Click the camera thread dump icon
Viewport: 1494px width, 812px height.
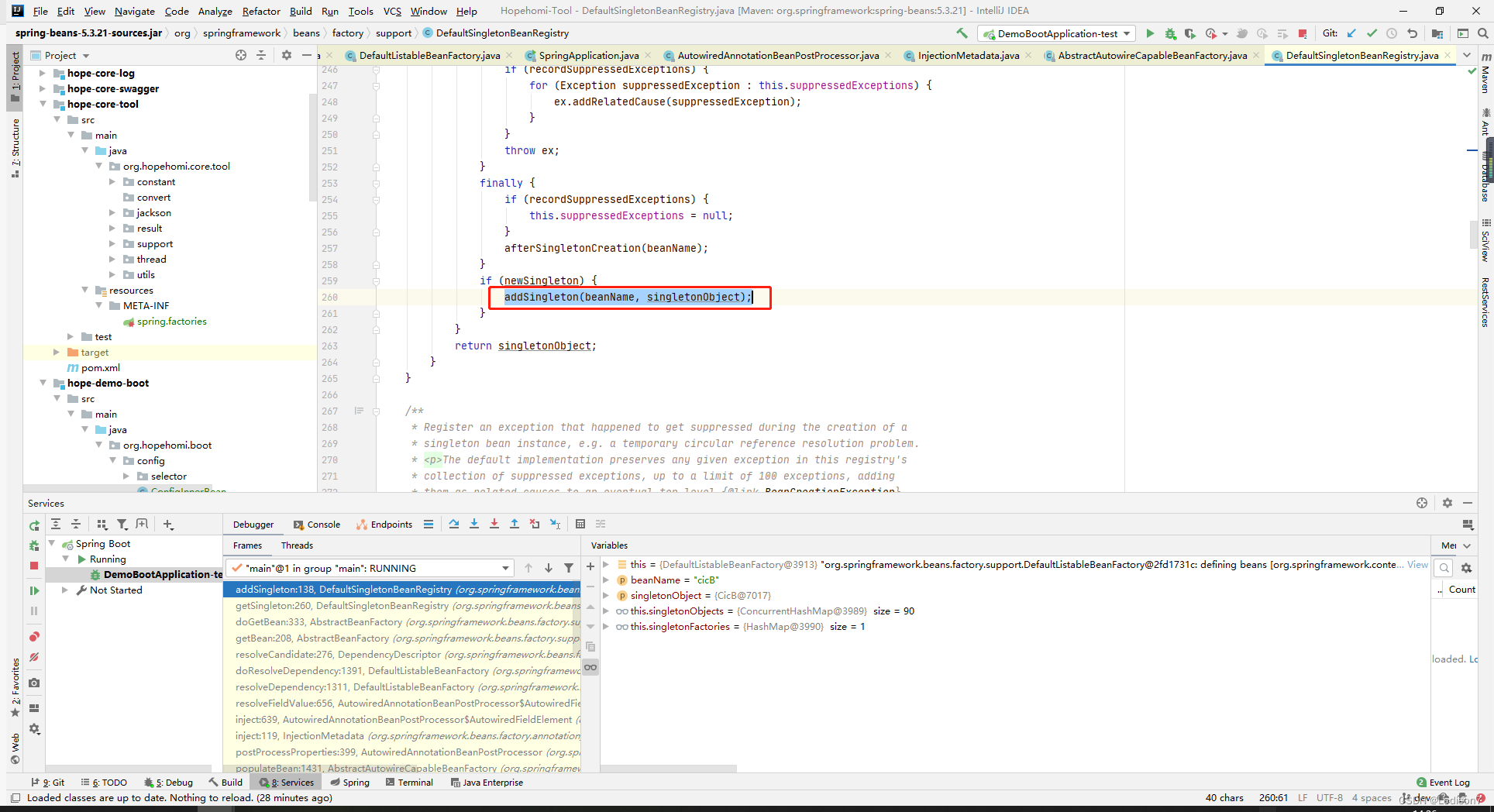click(34, 683)
